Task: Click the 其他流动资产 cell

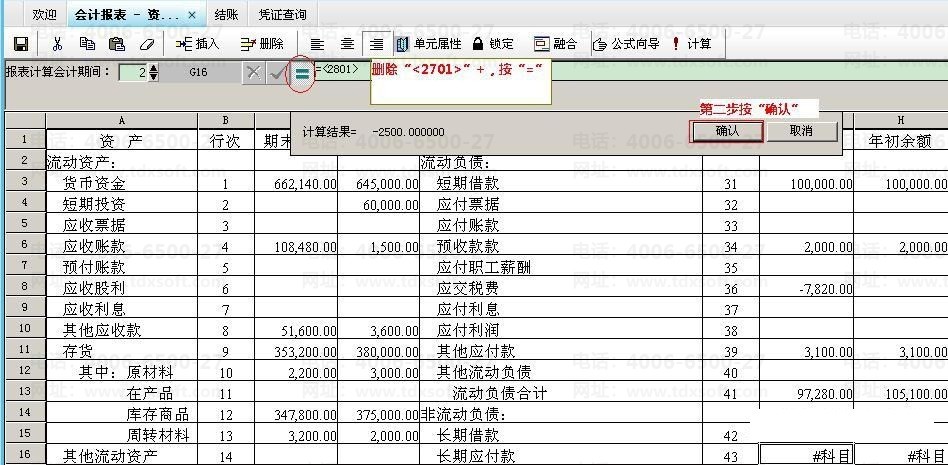Action: [x=122, y=455]
